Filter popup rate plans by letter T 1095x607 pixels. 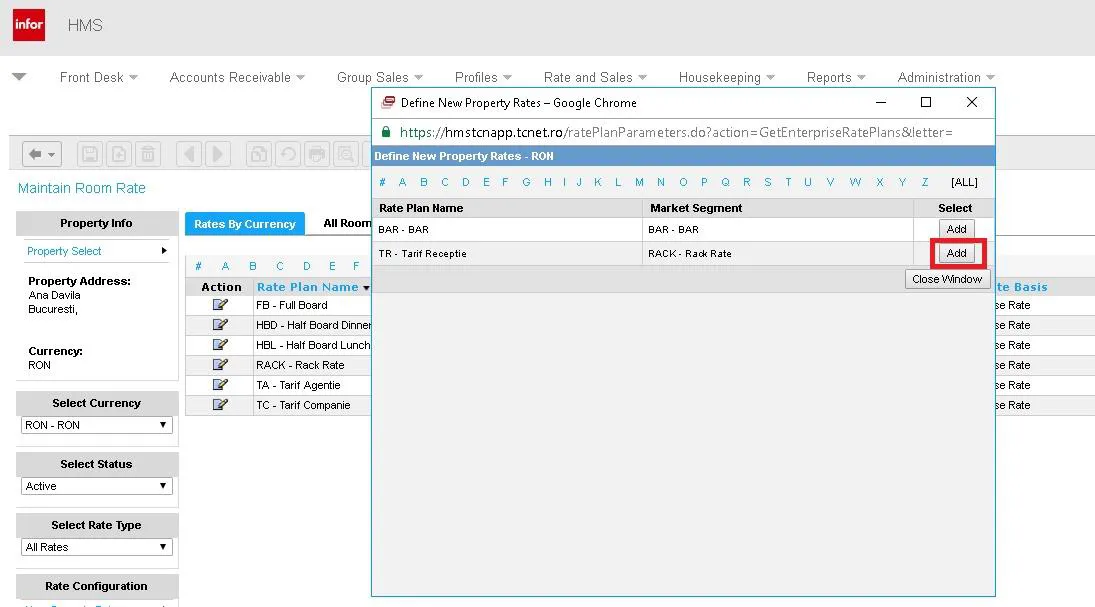coord(788,182)
